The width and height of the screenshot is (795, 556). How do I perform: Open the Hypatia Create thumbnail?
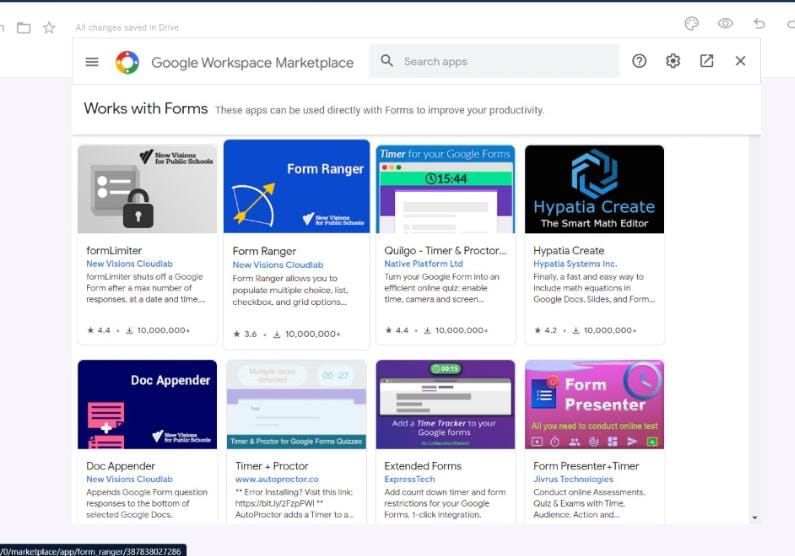(594, 189)
